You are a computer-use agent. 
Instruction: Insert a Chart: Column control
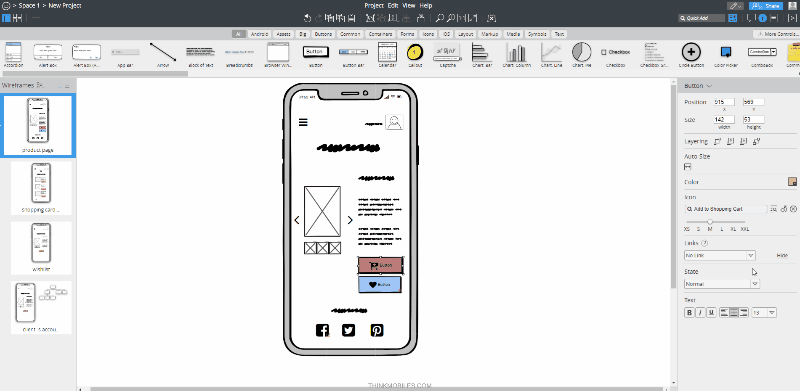(516, 55)
